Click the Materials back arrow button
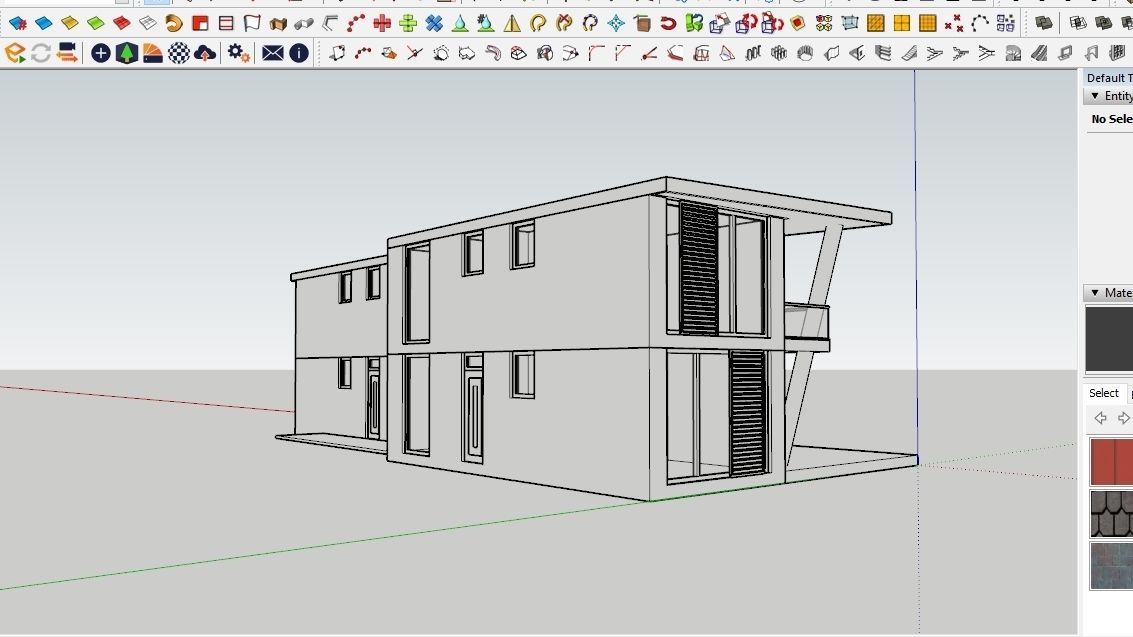 pos(1100,418)
